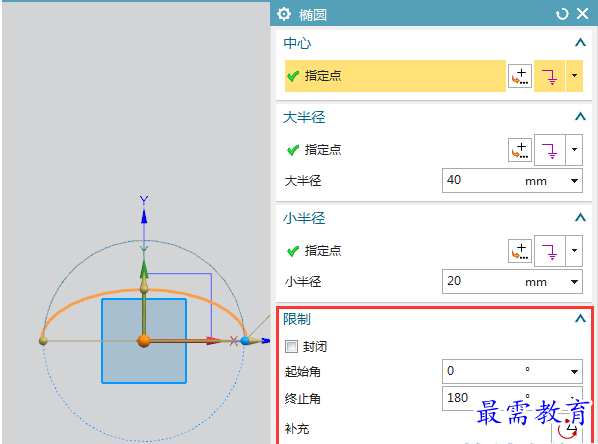The image size is (598, 444).
Task: Click inferred point icon in 中心 section
Action: tap(549, 76)
